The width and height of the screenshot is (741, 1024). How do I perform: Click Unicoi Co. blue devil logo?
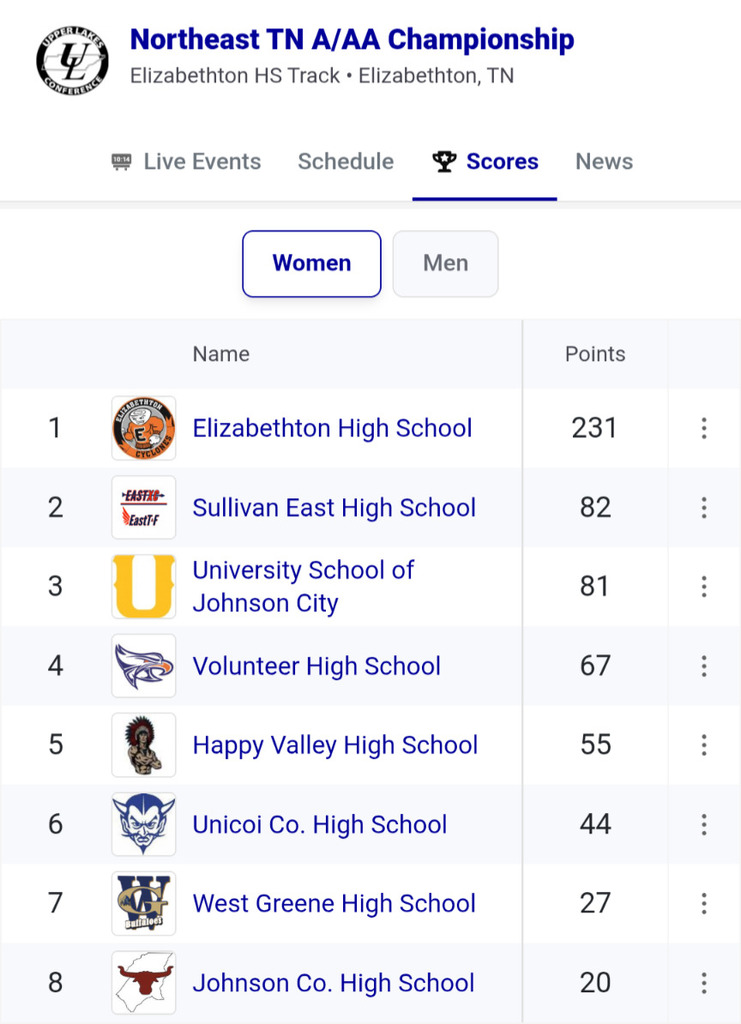(x=144, y=824)
